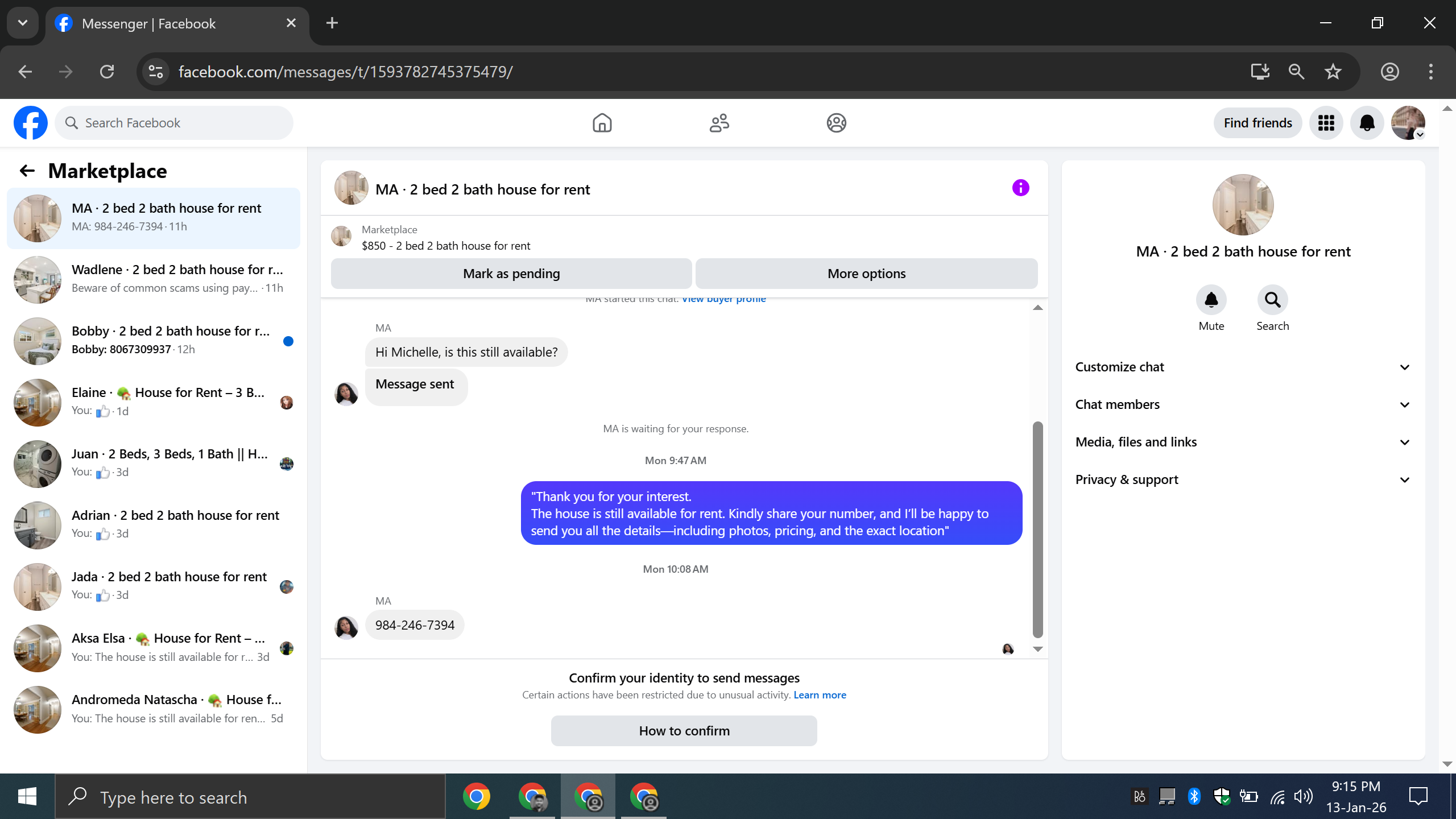The width and height of the screenshot is (1456, 819).
Task: Expand the Privacy & support section
Action: [1243, 479]
